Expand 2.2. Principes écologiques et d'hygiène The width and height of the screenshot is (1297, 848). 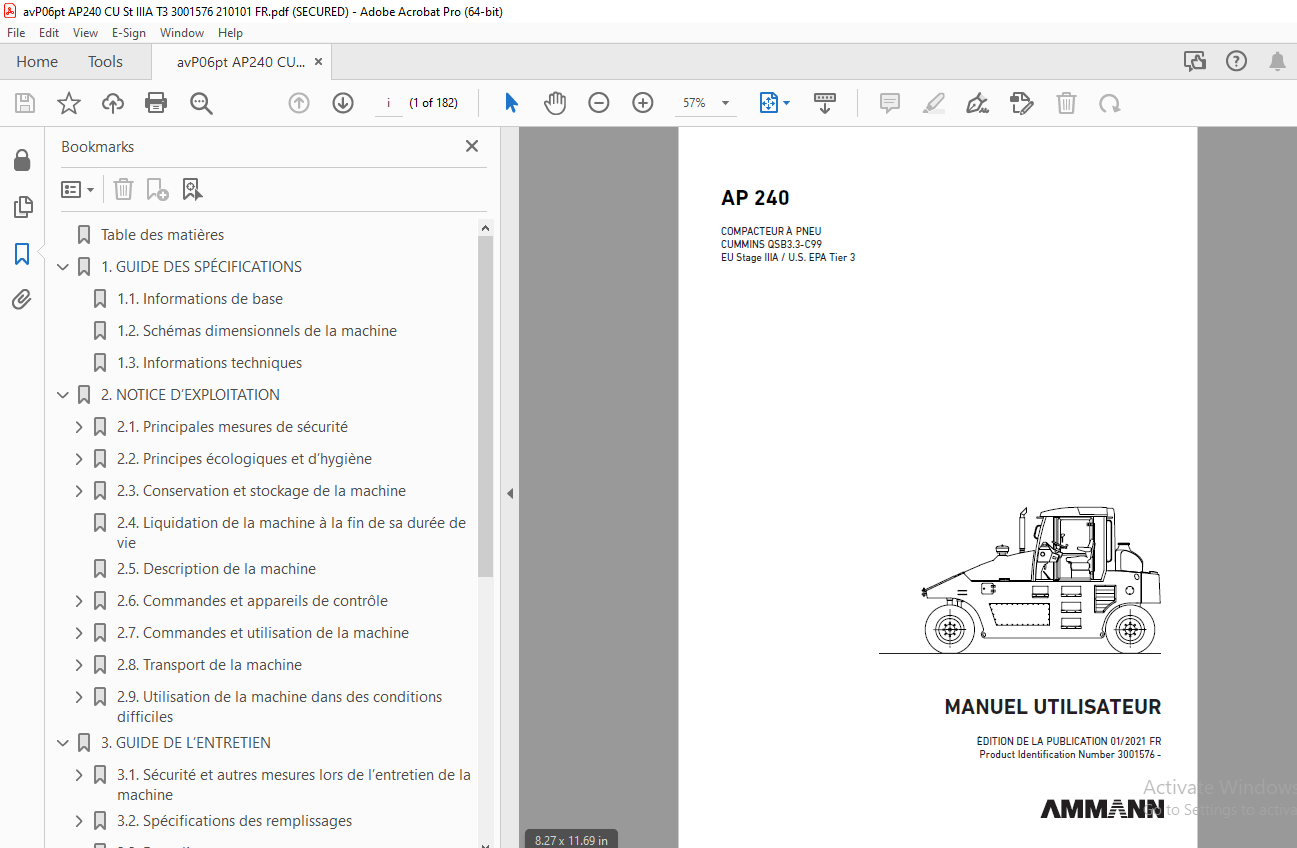79,459
